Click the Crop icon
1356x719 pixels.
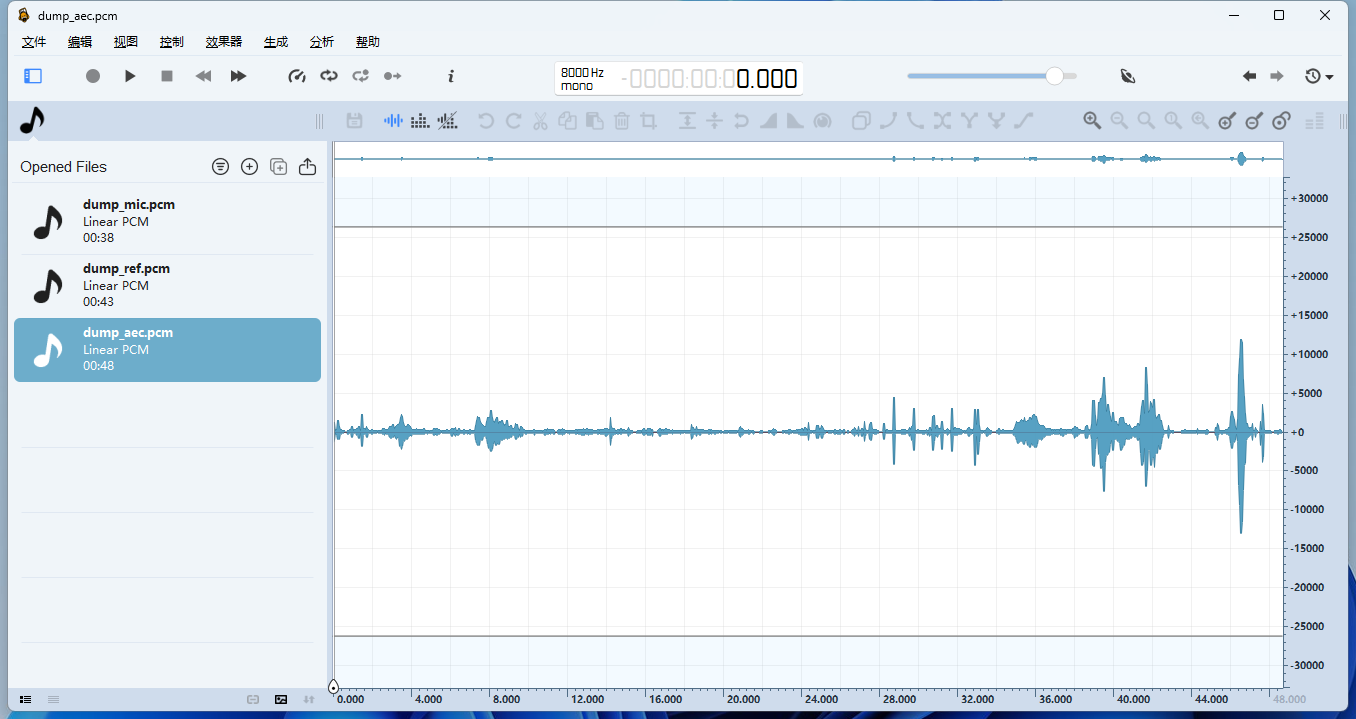[648, 121]
